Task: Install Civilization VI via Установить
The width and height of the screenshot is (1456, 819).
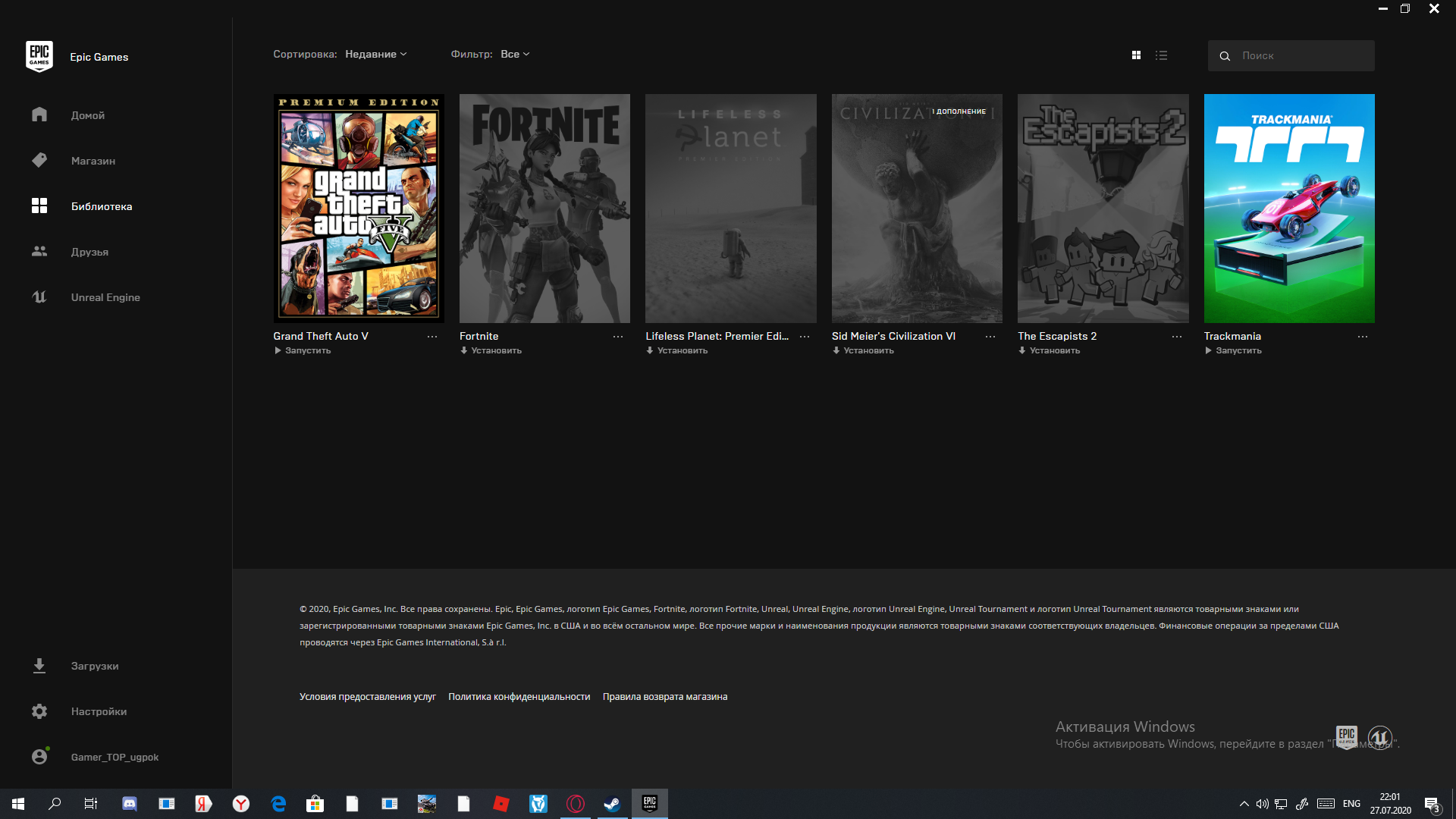Action: 863,350
